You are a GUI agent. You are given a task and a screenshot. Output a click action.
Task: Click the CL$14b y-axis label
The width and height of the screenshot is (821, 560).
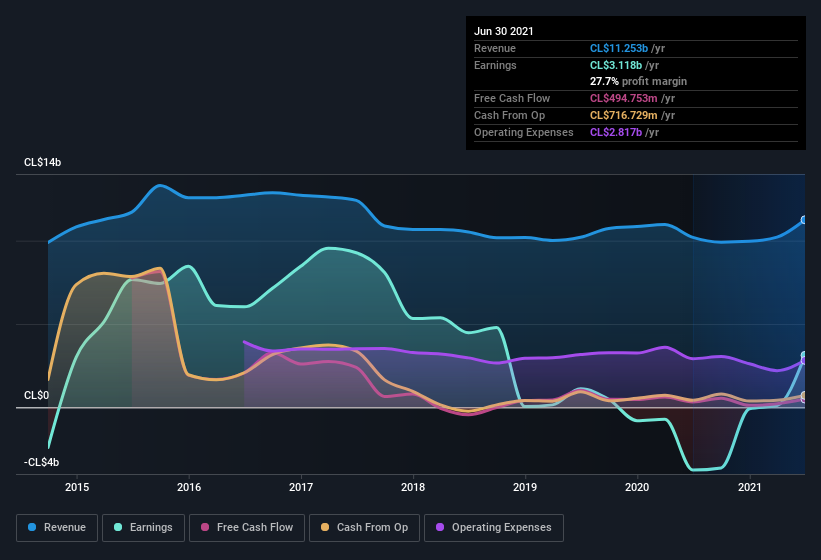42,162
